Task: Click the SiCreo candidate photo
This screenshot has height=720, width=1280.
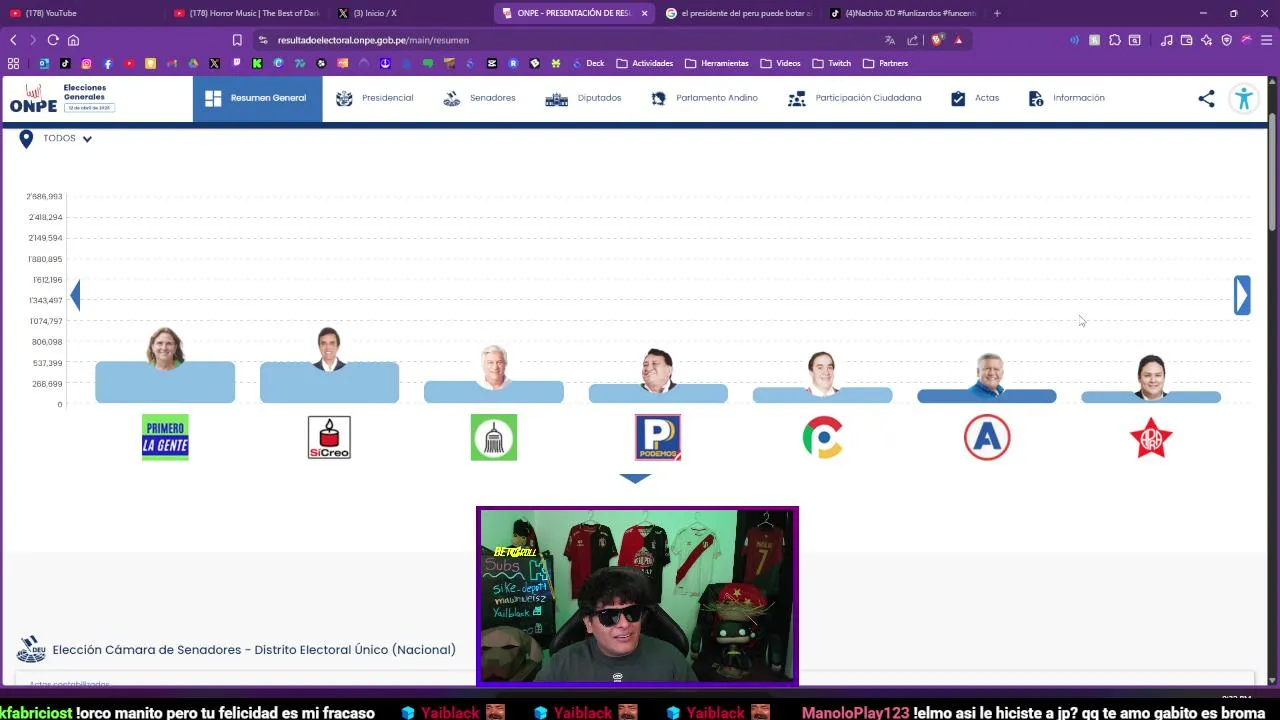Action: point(329,349)
